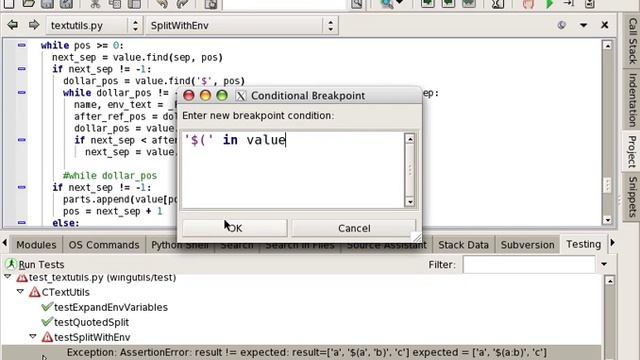Fold the 'while pos >= 0' block
The image size is (640, 360).
point(22,45)
